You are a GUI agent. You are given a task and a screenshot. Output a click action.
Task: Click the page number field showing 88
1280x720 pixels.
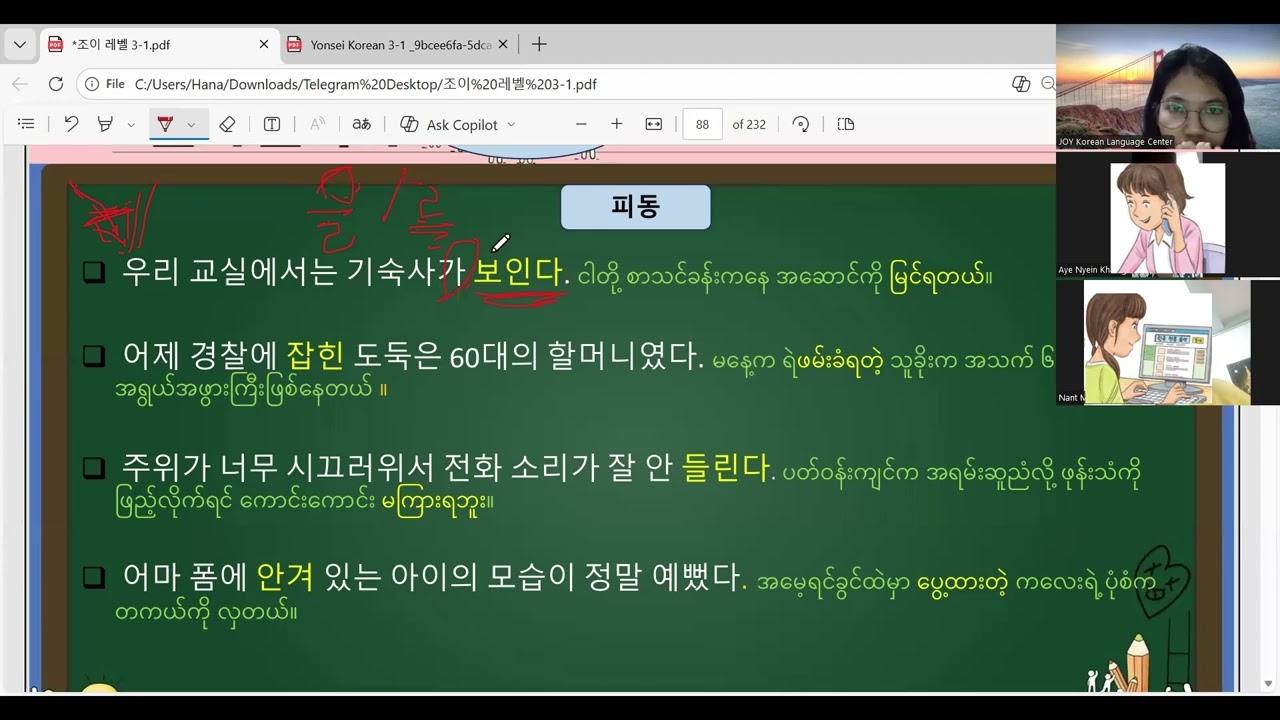tap(702, 124)
